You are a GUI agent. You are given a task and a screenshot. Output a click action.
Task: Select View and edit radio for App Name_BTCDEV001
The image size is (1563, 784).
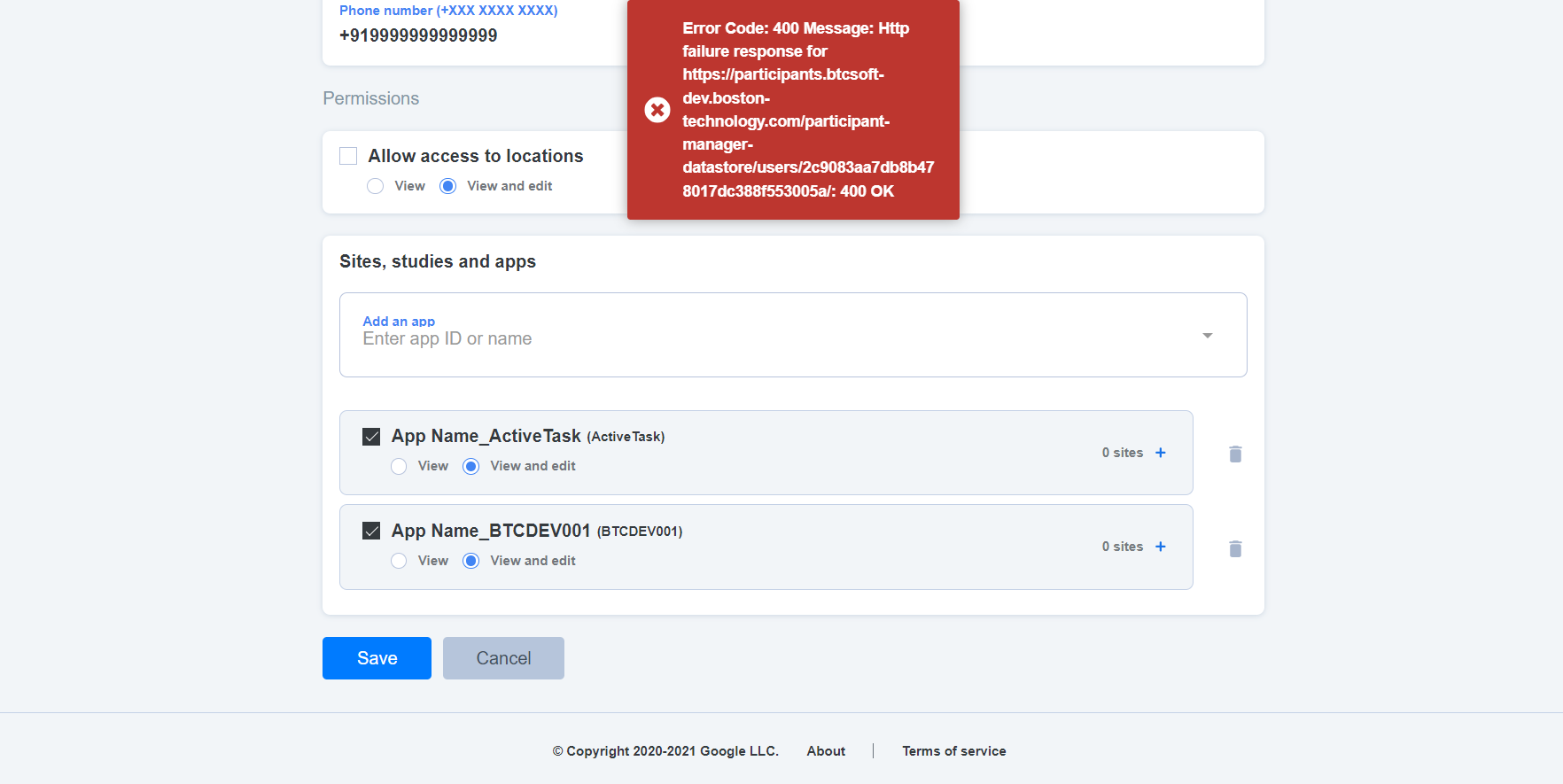coord(471,561)
